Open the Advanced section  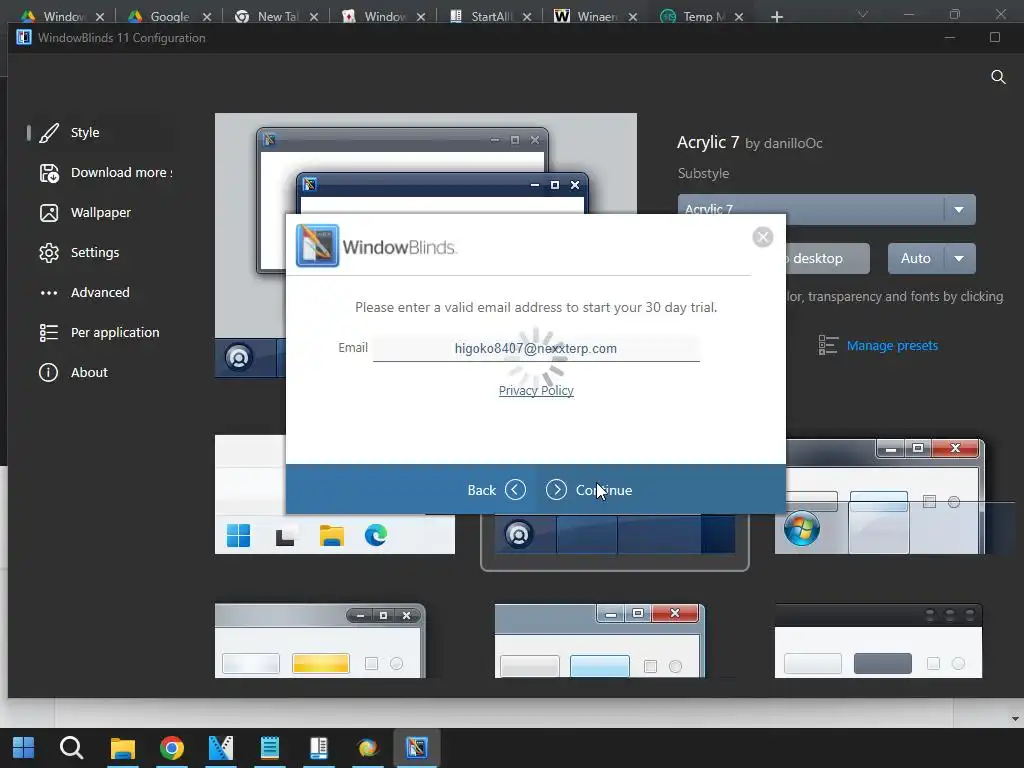tap(101, 292)
